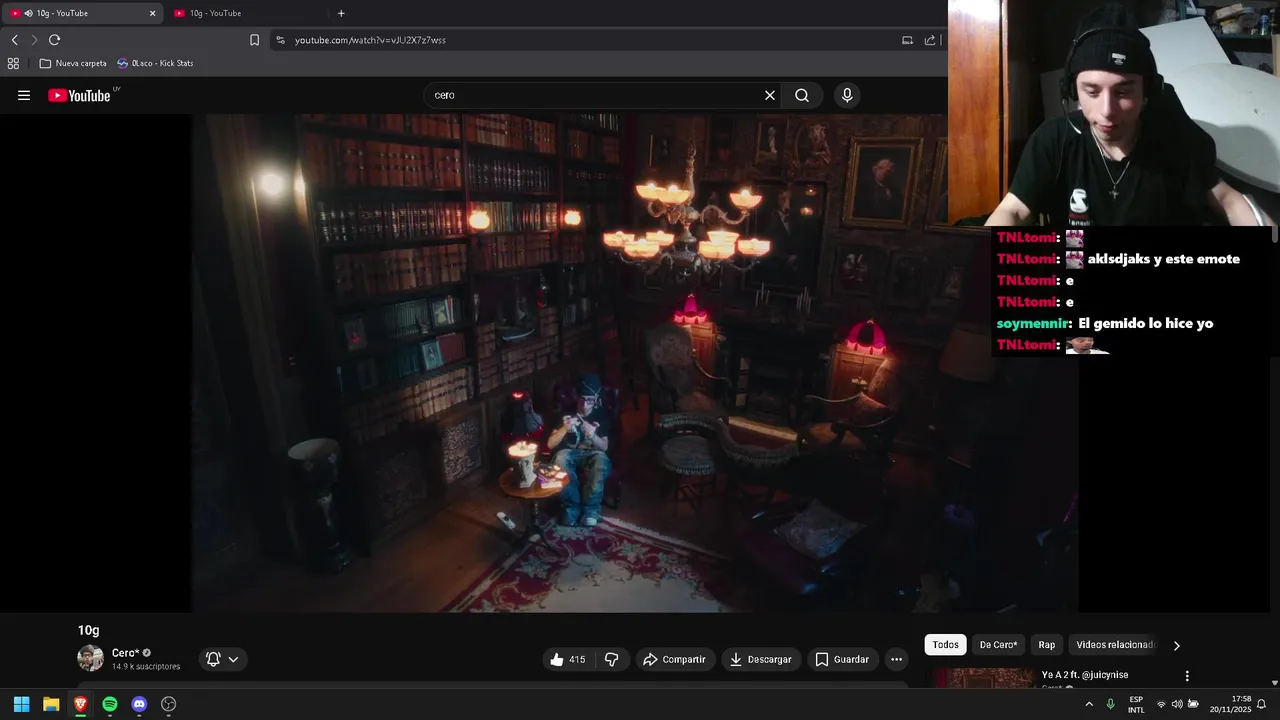Mute the tab via its speaker icon
Image resolution: width=1280 pixels, height=720 pixels.
28,13
